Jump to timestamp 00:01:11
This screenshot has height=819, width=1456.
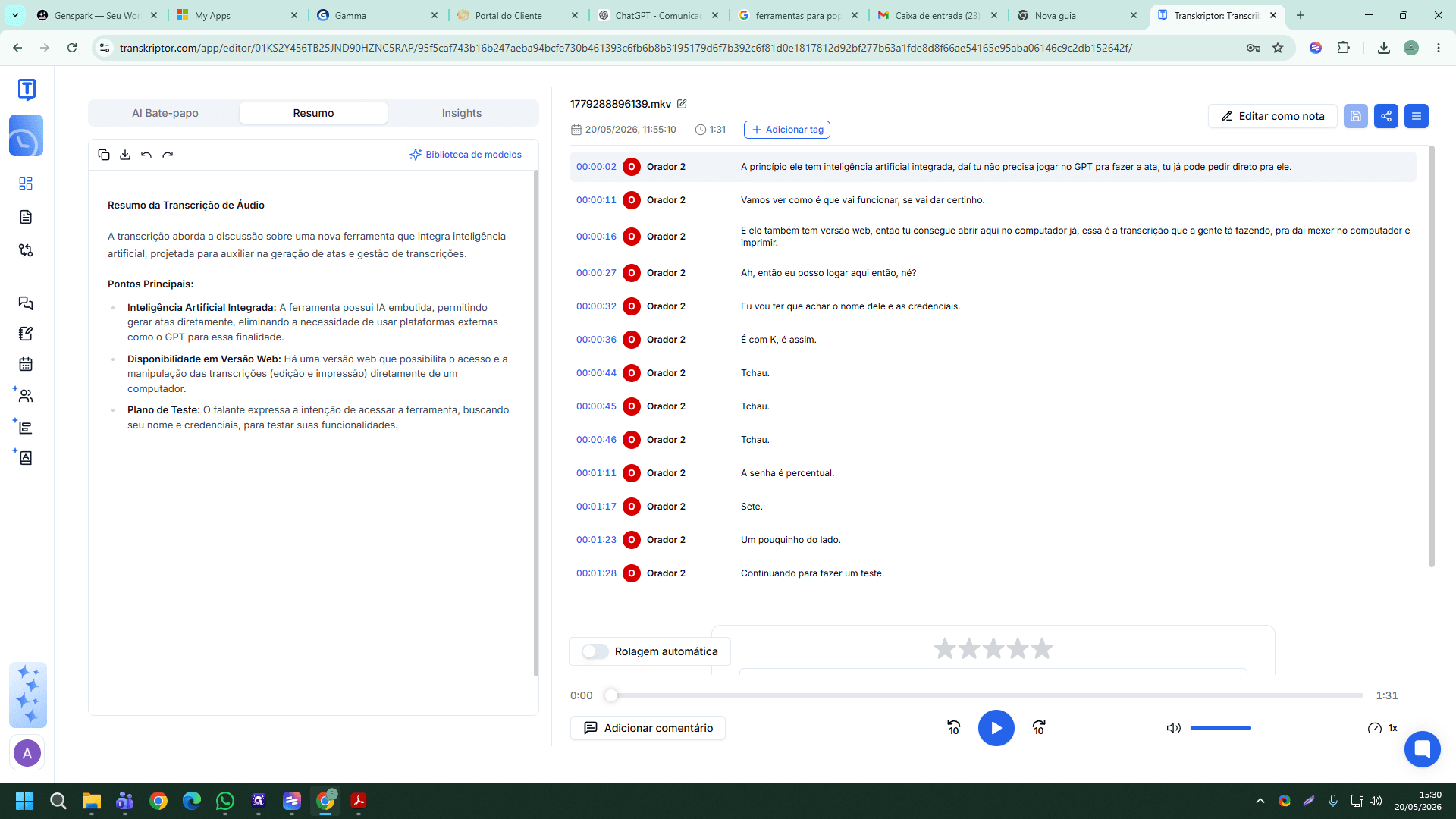tap(596, 473)
